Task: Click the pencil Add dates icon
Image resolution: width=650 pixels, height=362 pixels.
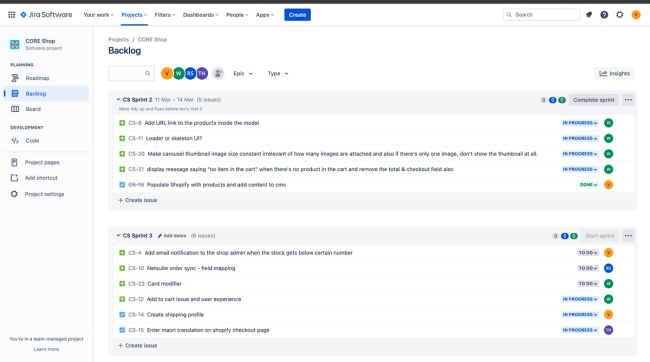Action: (160, 236)
